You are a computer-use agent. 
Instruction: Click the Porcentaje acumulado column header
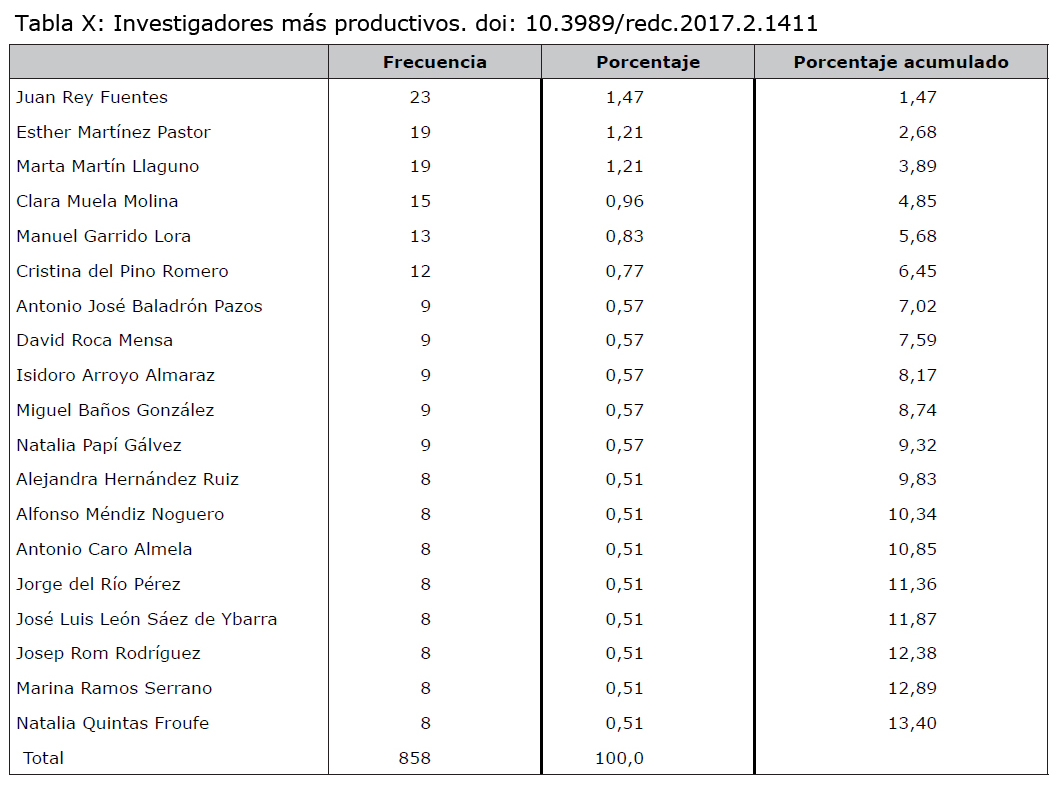coord(901,62)
